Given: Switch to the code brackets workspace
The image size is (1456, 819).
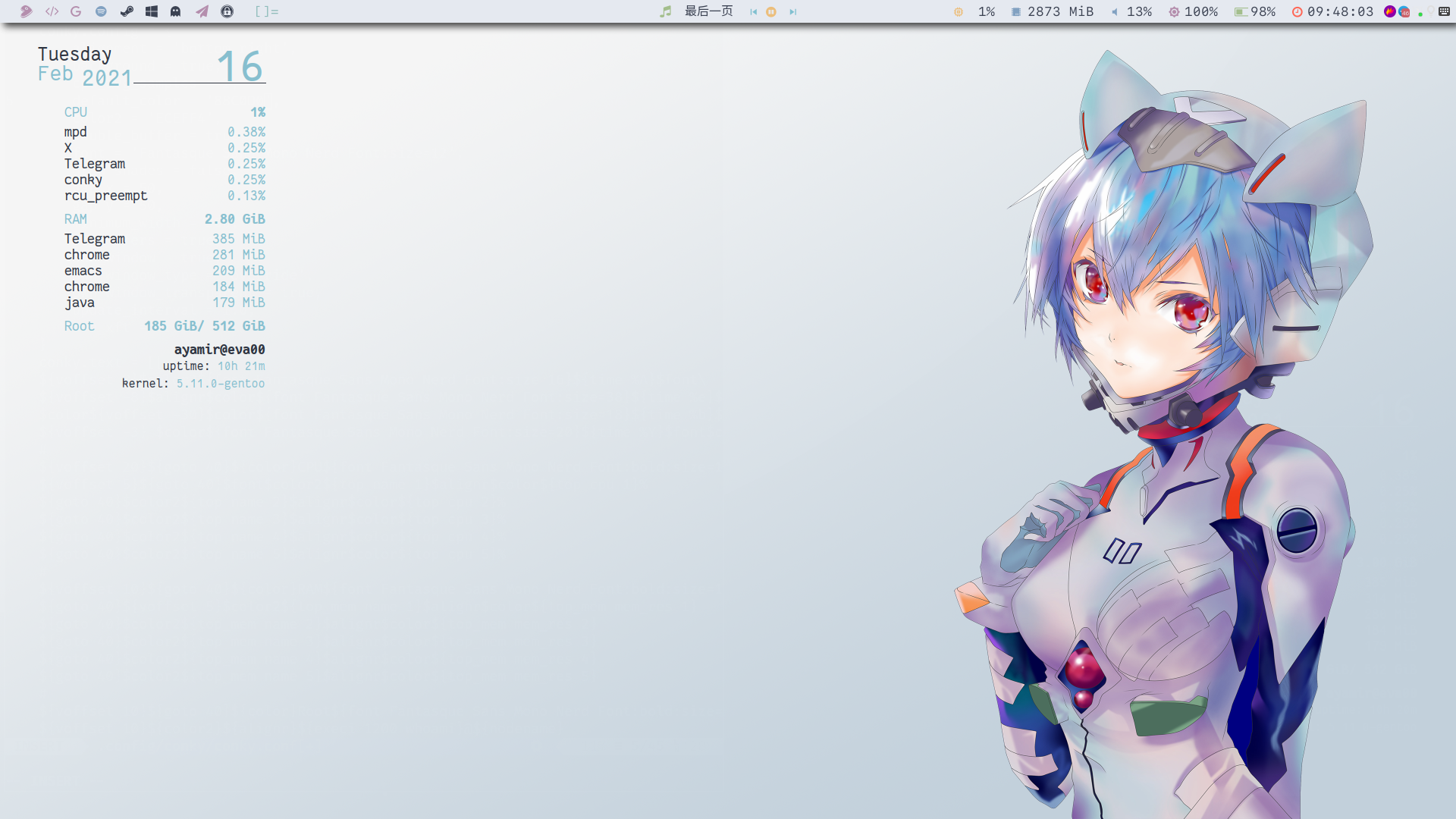Looking at the screenshot, I should [52, 11].
